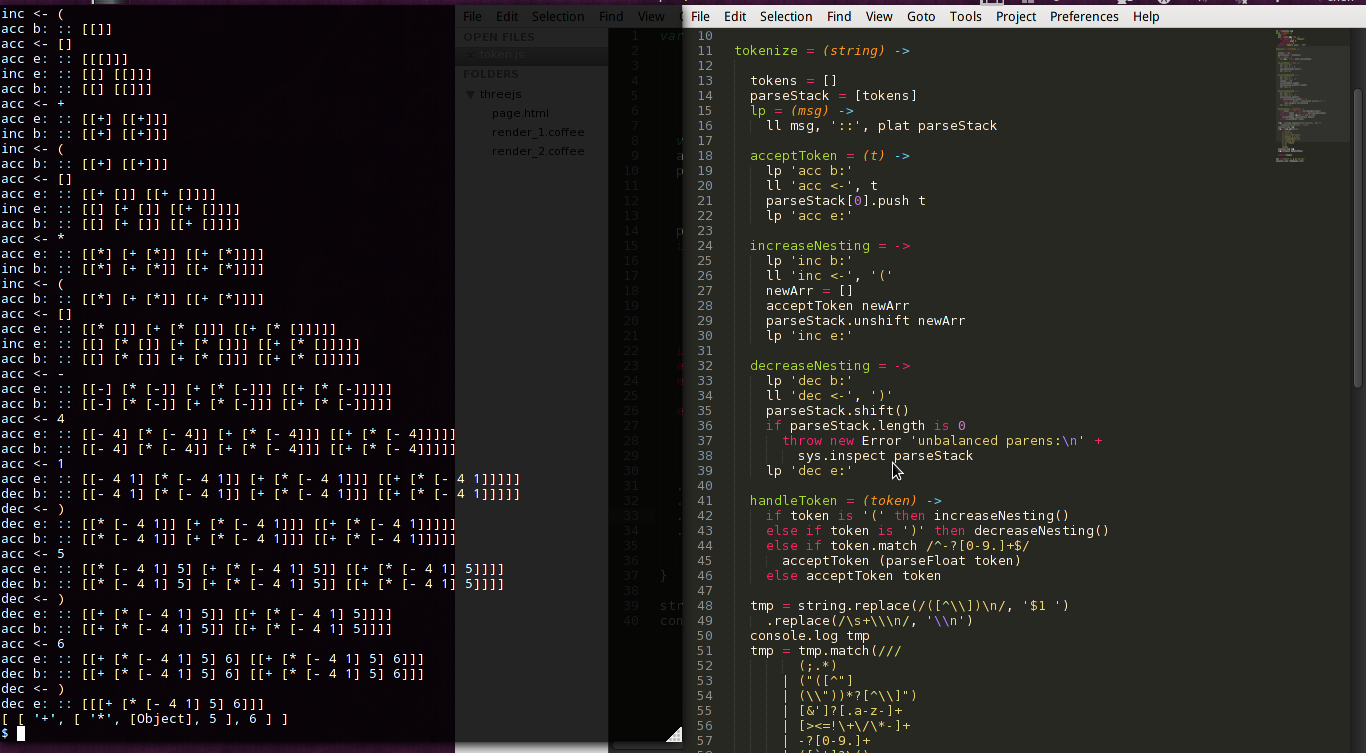Place cursor on 'tokenize = (string) ->'

[822, 51]
